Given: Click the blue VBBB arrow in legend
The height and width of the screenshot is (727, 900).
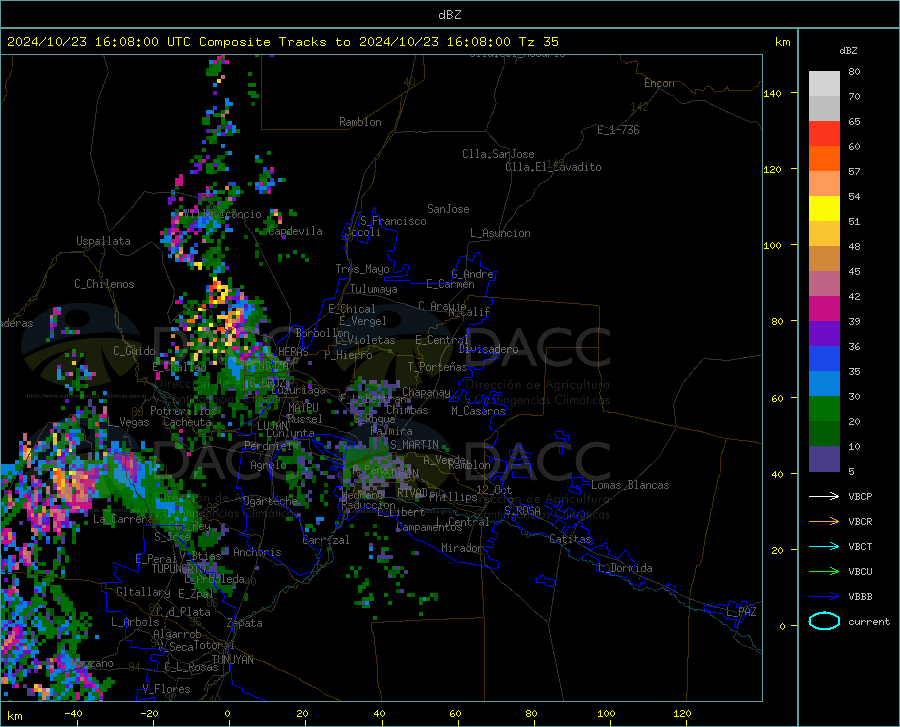Looking at the screenshot, I should click(824, 597).
